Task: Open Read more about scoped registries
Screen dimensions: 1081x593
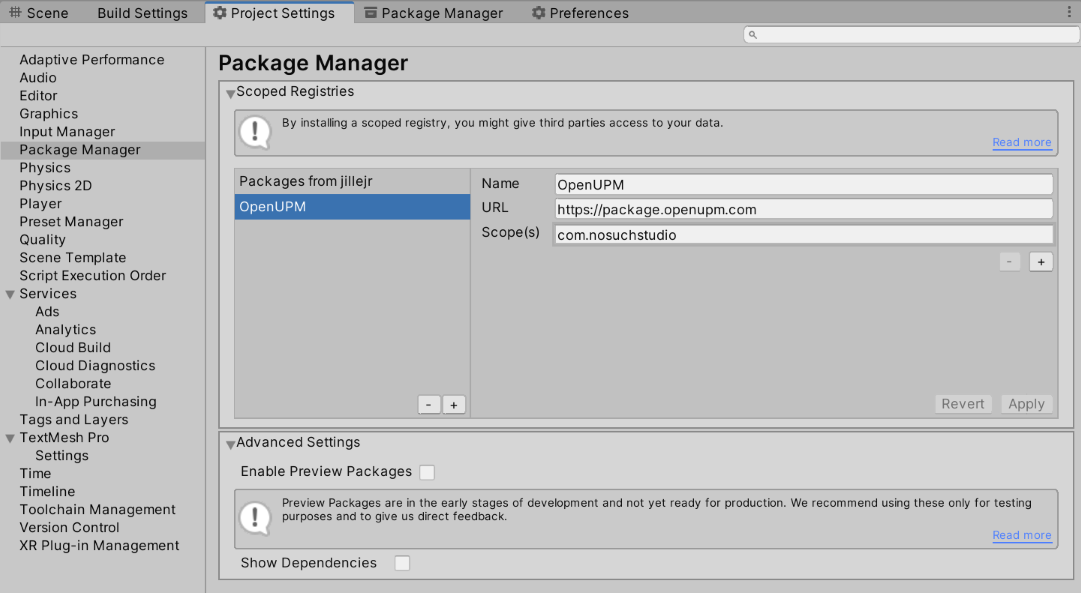Action: (1021, 142)
